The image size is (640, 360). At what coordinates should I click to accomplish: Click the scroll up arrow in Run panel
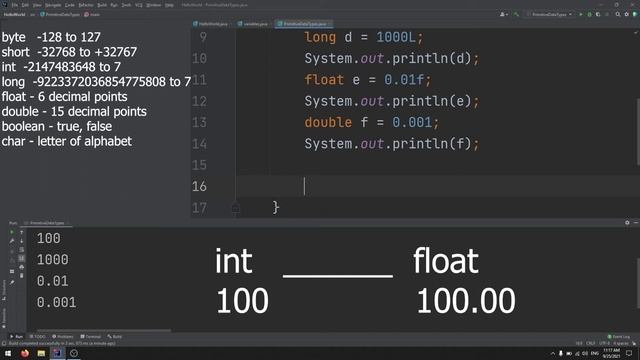click(22, 232)
